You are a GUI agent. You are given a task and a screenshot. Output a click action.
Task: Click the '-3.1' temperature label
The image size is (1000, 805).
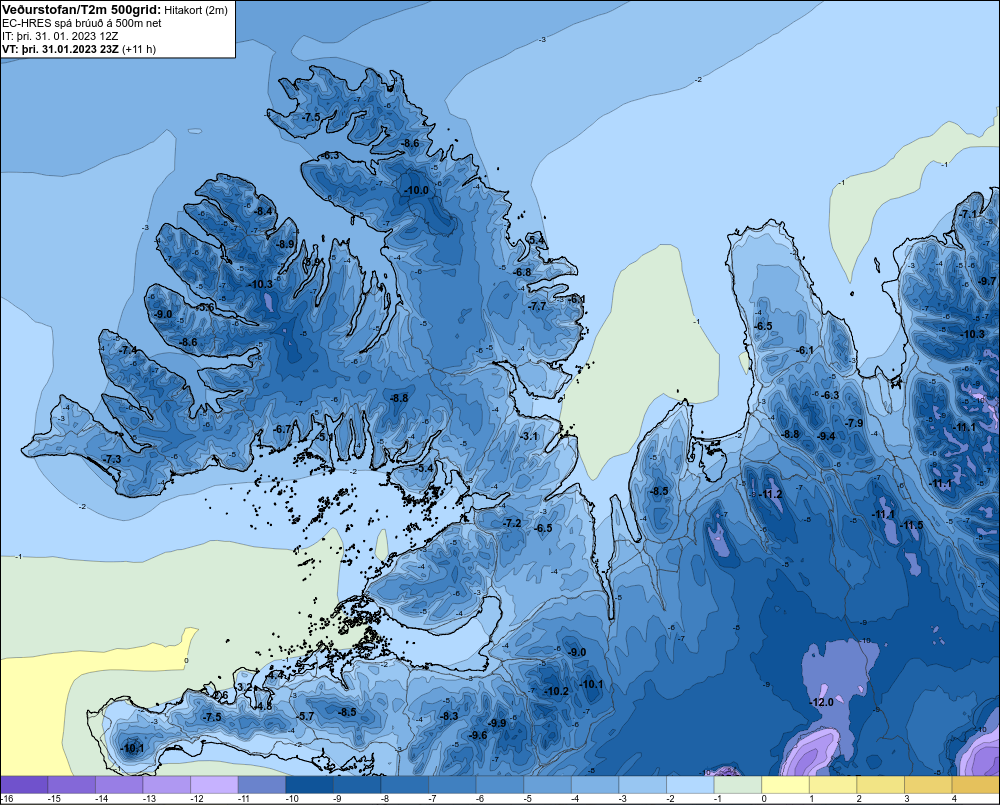[x=529, y=436]
